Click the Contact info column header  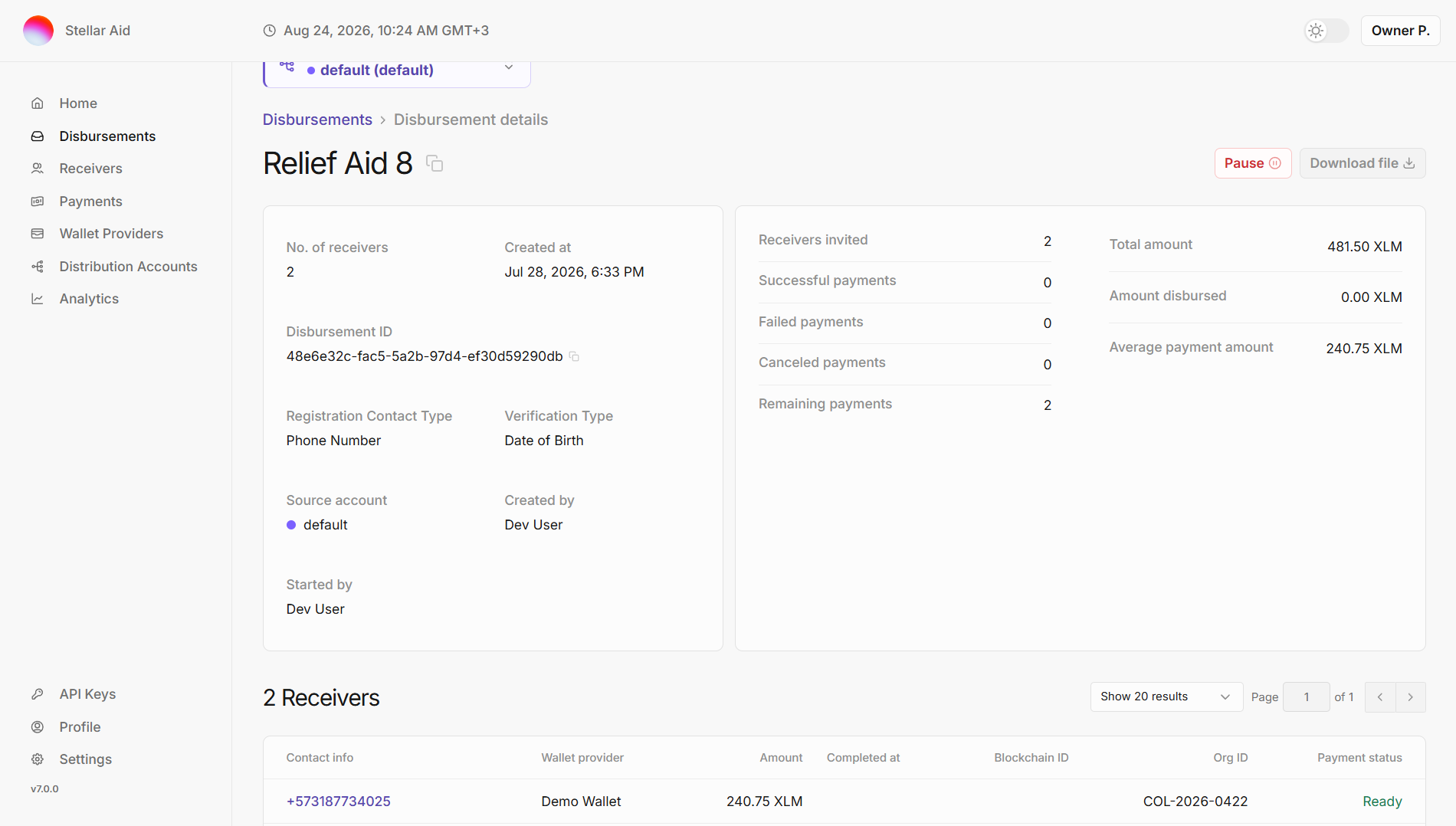click(320, 758)
